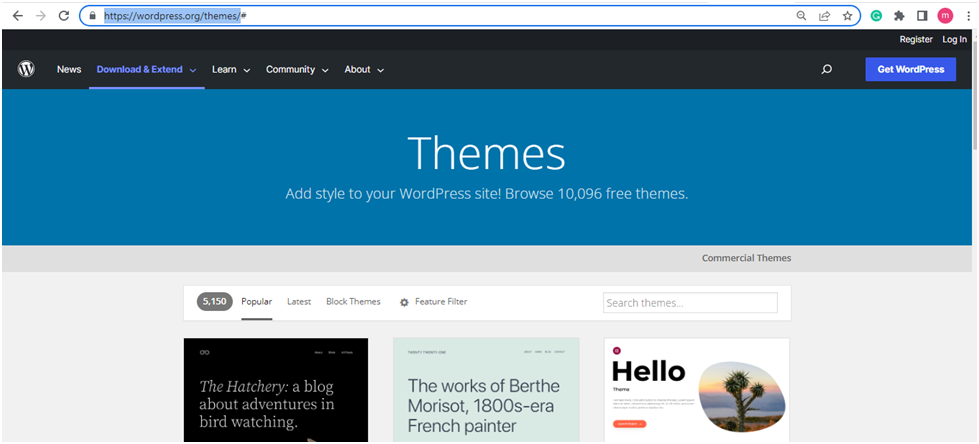Click the browser forward arrow
The image size is (979, 444).
point(41,16)
